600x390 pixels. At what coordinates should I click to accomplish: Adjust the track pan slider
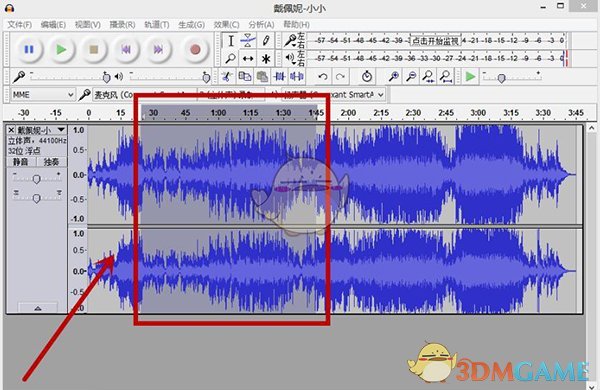pyautogui.click(x=37, y=198)
